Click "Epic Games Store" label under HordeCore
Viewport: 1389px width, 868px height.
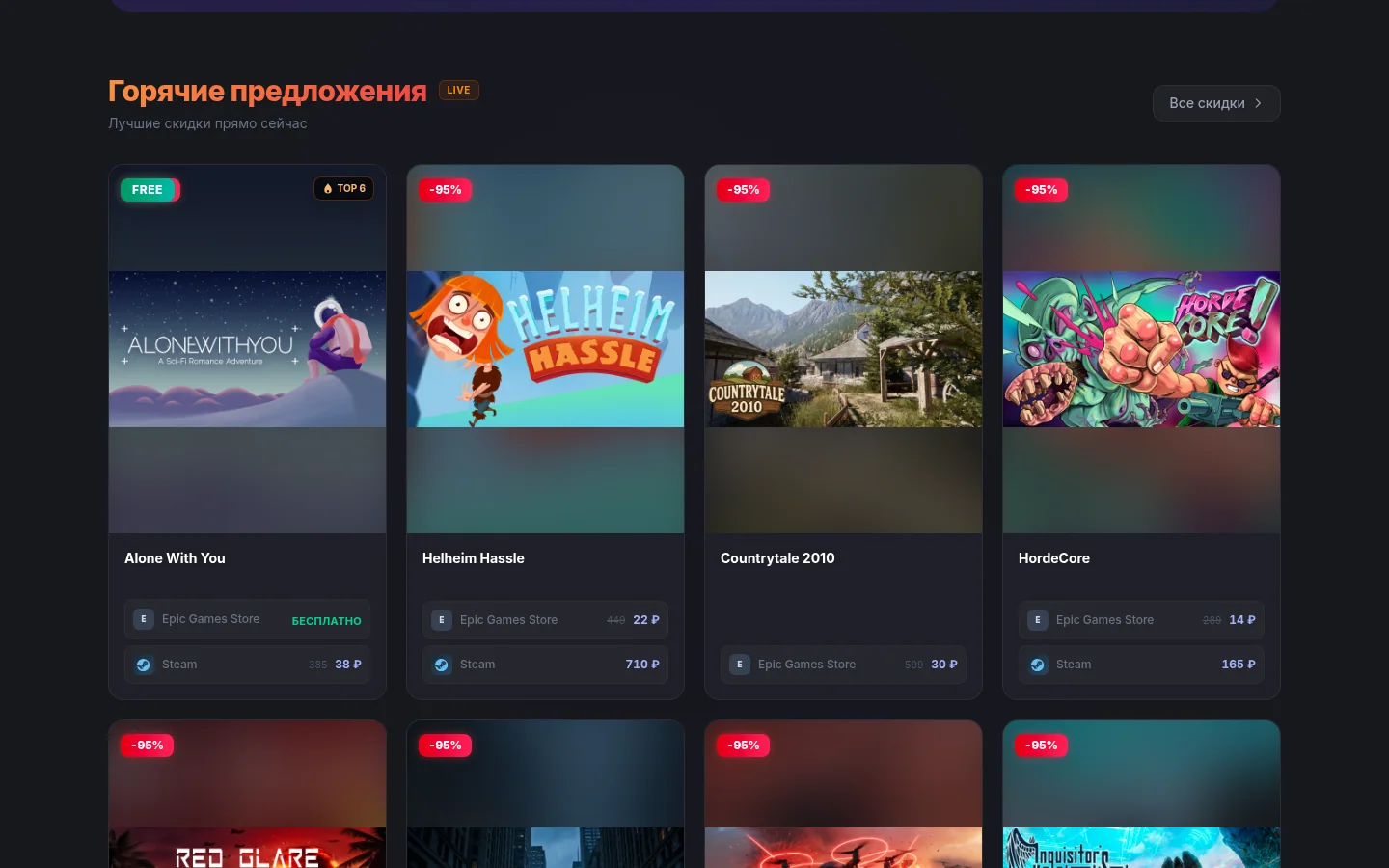(1104, 620)
